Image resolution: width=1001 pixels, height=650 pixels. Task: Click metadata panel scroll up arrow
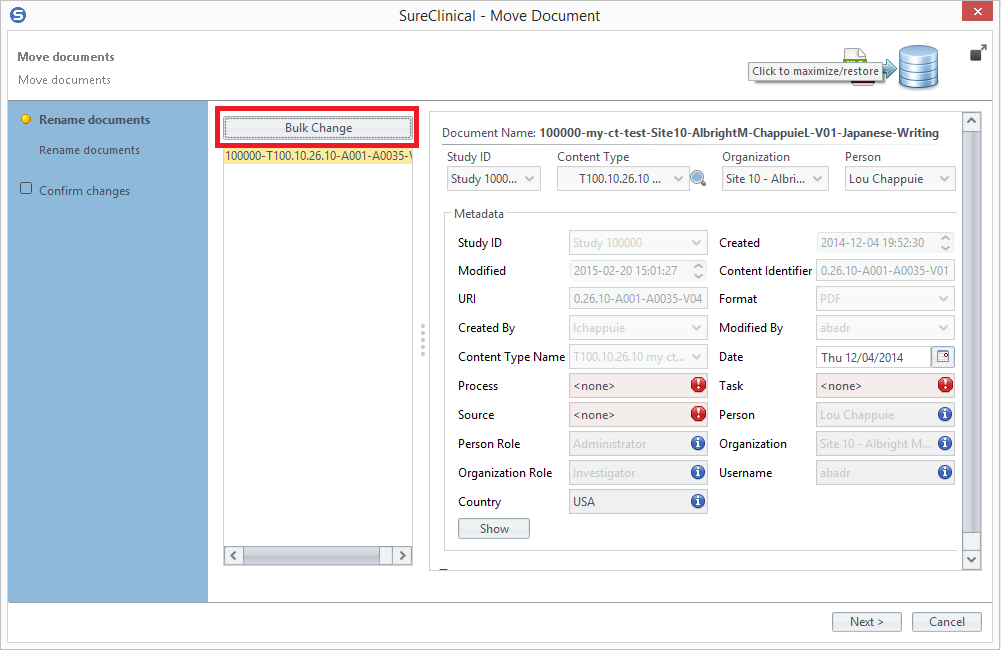point(971,121)
